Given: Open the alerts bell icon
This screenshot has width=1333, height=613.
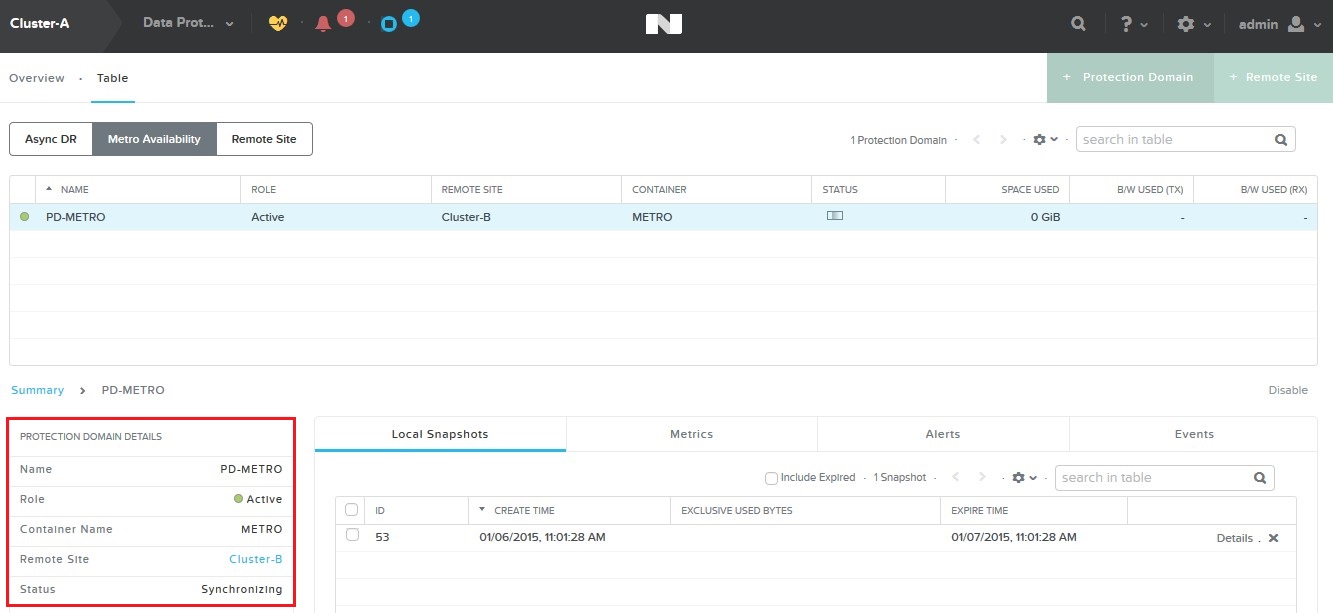Looking at the screenshot, I should click(323, 24).
